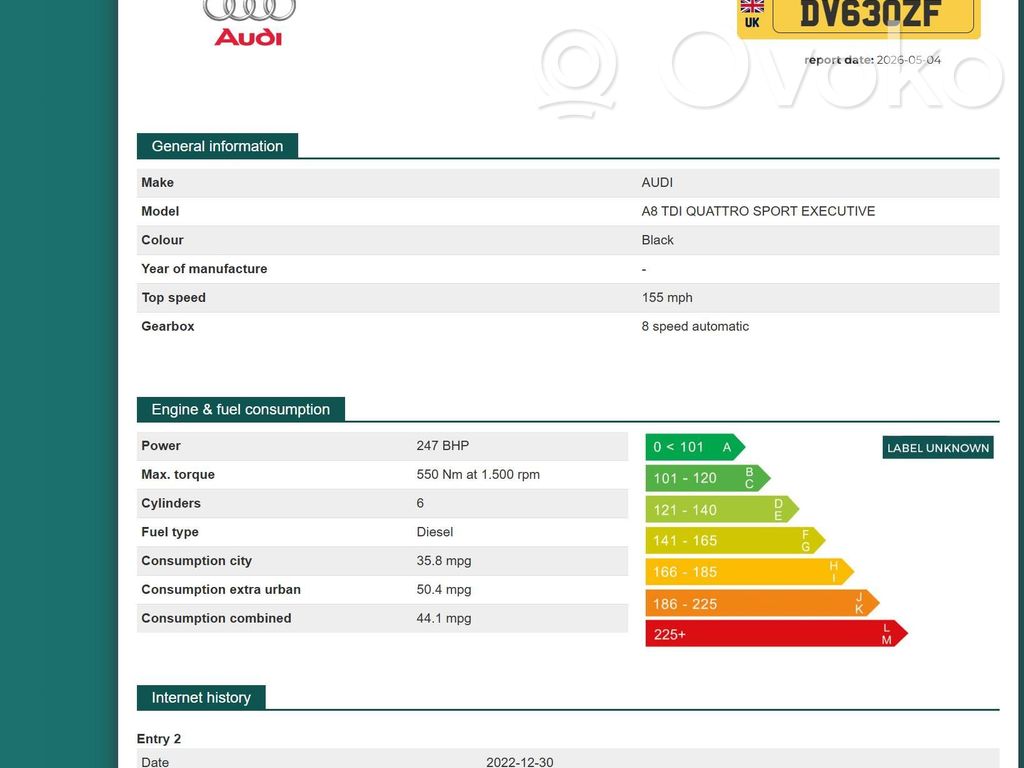
Task: Click the 50.4 mpg extra urban value
Action: (444, 590)
